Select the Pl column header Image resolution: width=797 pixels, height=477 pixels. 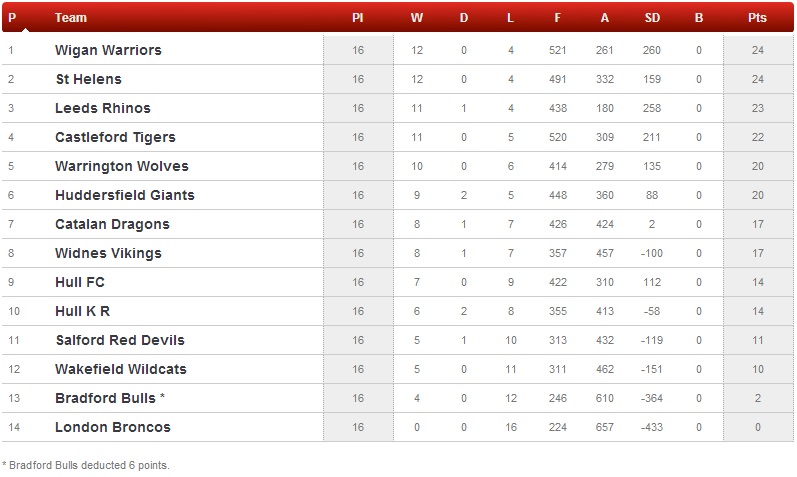(x=358, y=18)
